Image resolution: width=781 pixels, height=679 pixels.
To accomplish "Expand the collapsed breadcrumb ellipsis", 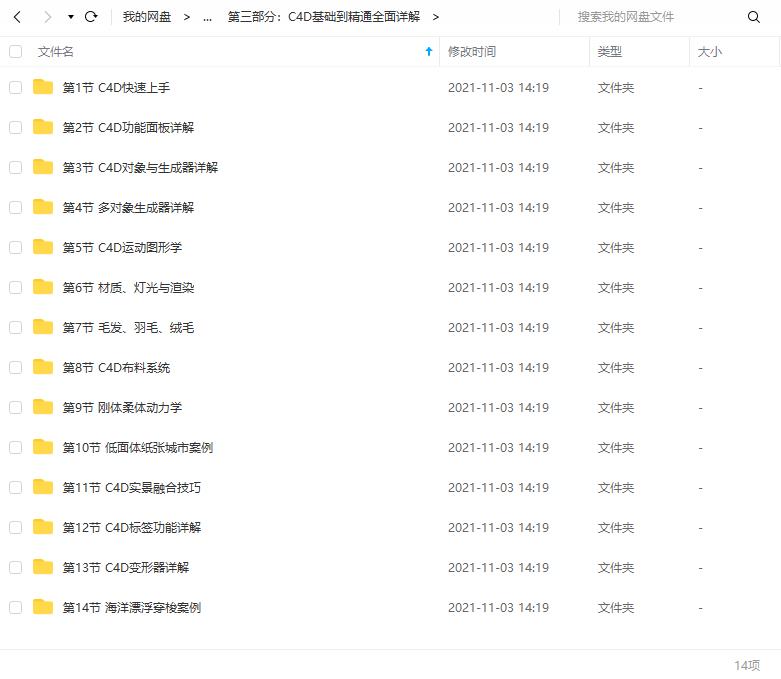I will tap(208, 18).
